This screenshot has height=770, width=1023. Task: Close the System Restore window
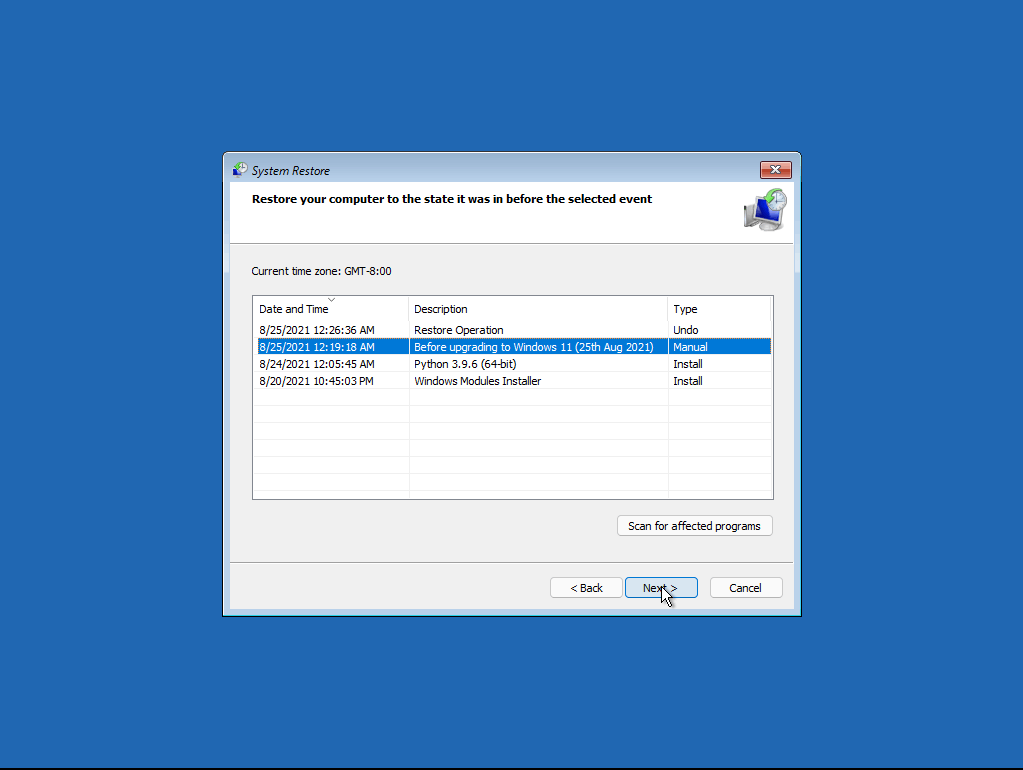775,170
